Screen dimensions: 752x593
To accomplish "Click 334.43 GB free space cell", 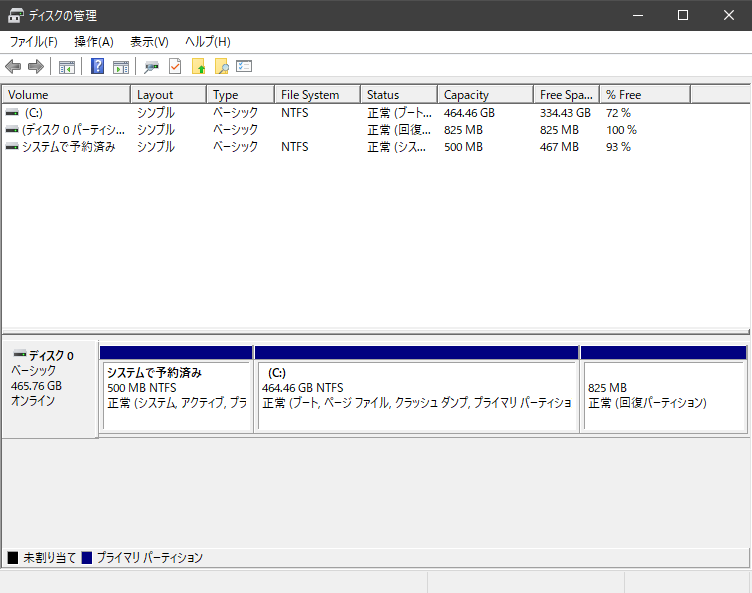I will [x=565, y=113].
